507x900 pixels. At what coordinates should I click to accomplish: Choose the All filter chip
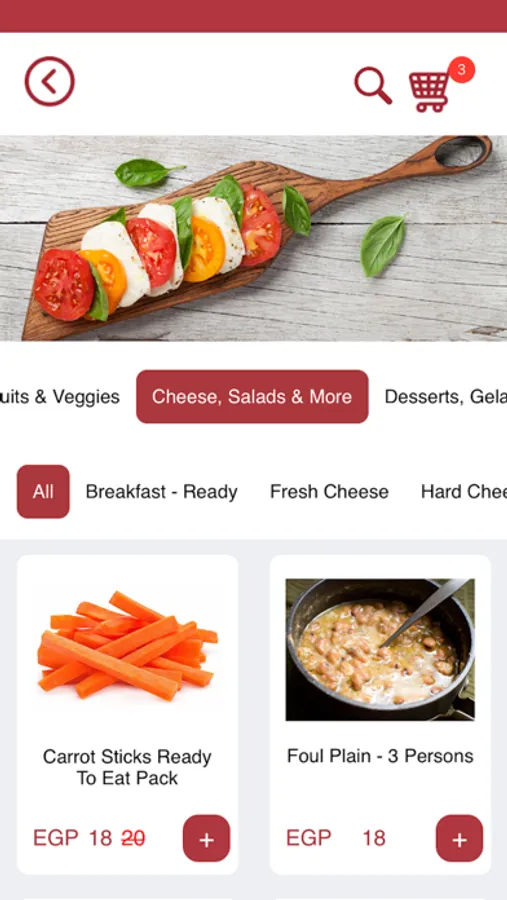pyautogui.click(x=43, y=491)
